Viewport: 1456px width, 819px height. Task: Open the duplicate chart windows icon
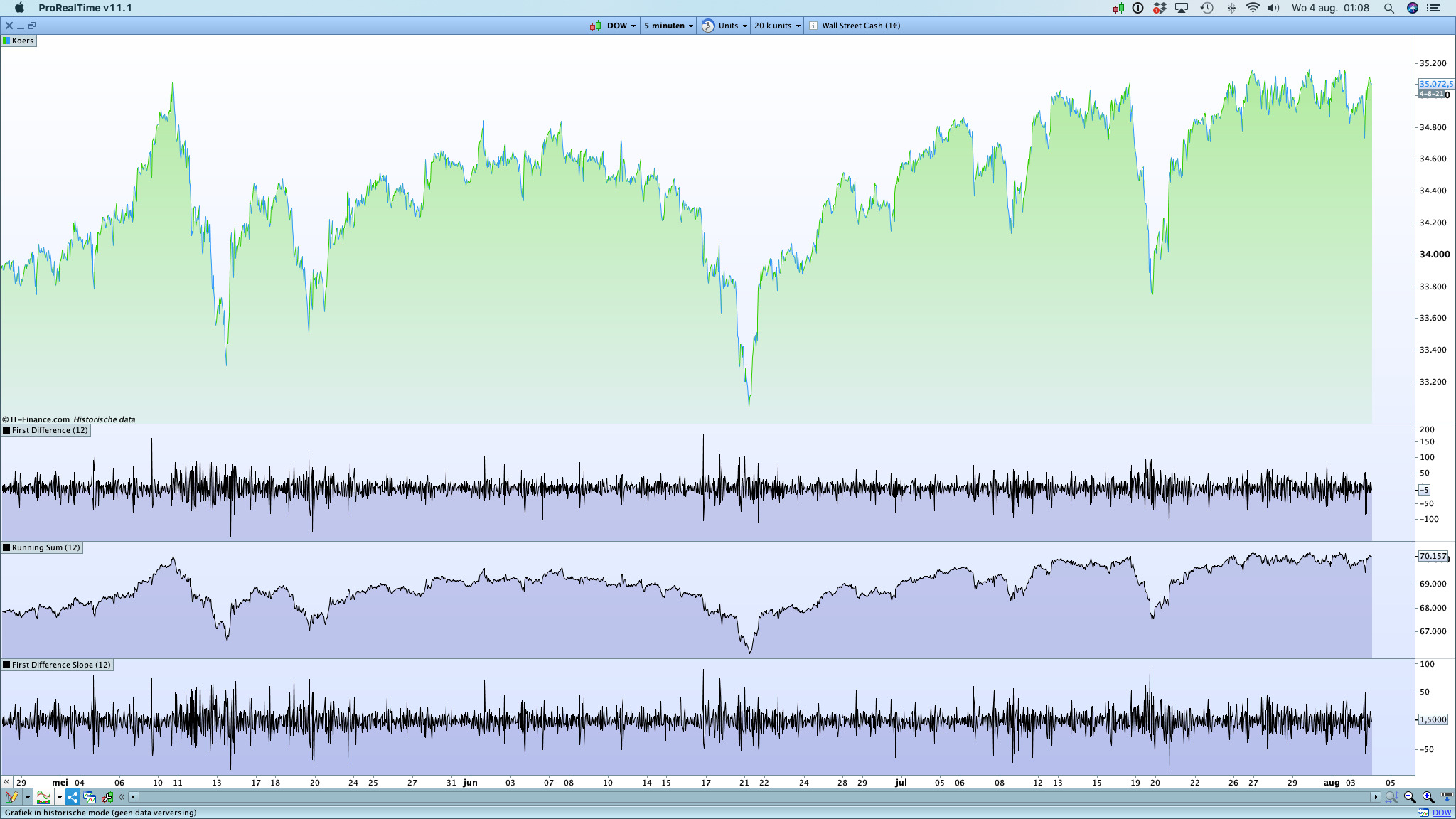click(x=90, y=797)
